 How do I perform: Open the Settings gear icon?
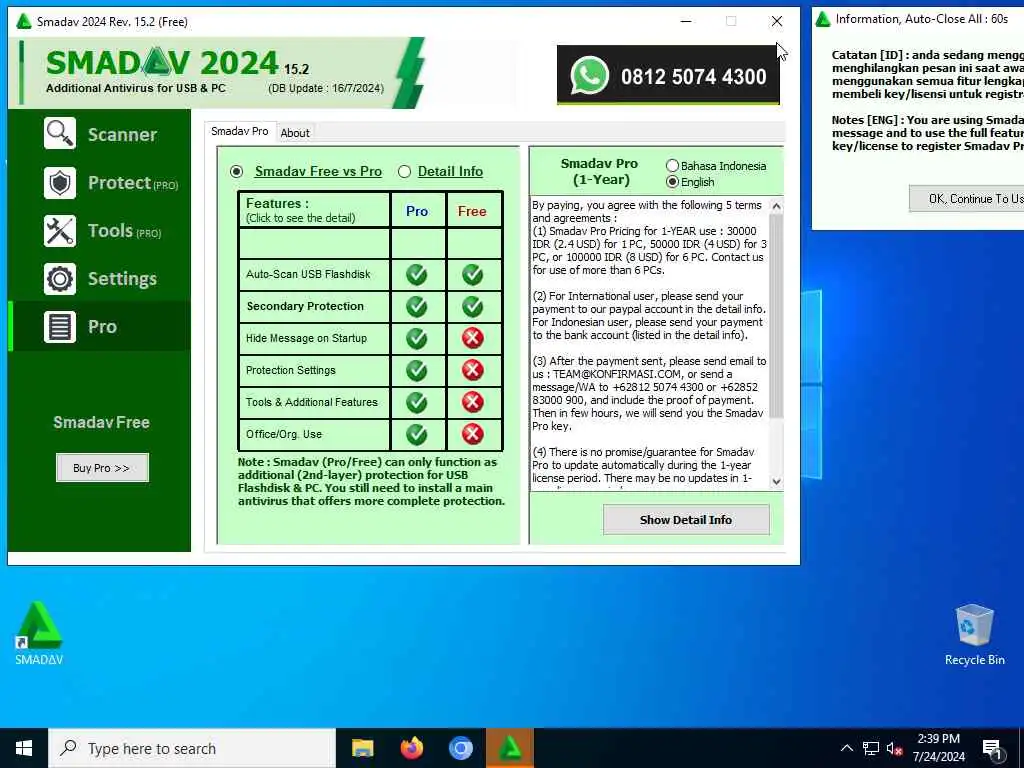[60, 278]
